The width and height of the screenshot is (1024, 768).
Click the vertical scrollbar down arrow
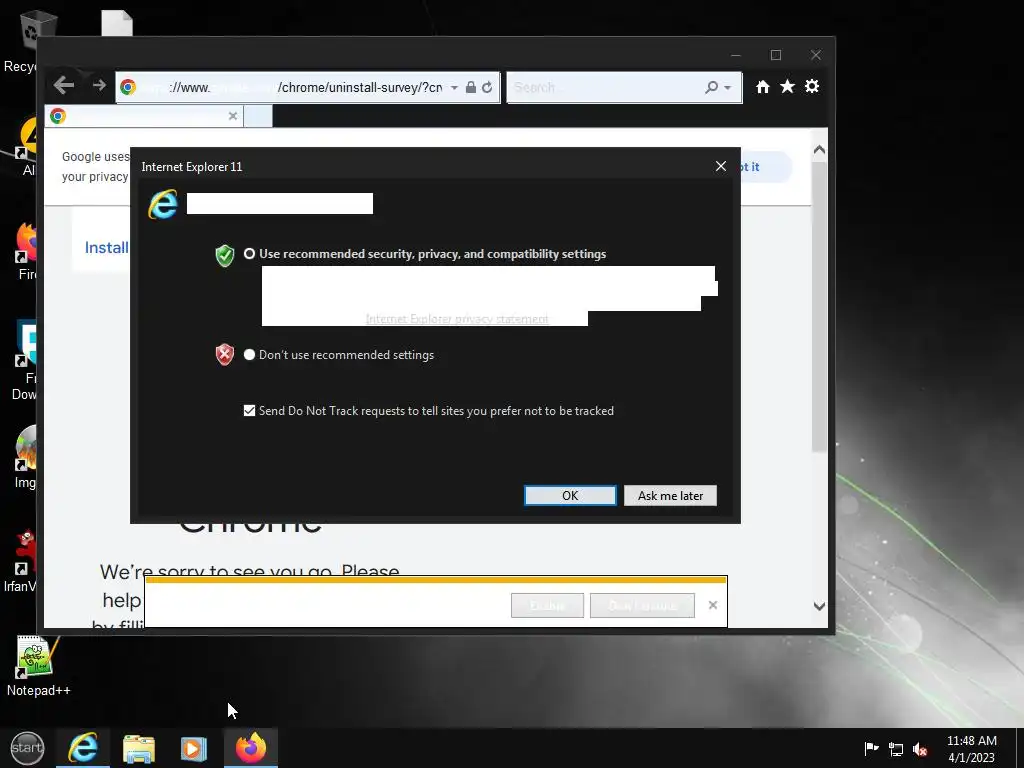tap(820, 606)
